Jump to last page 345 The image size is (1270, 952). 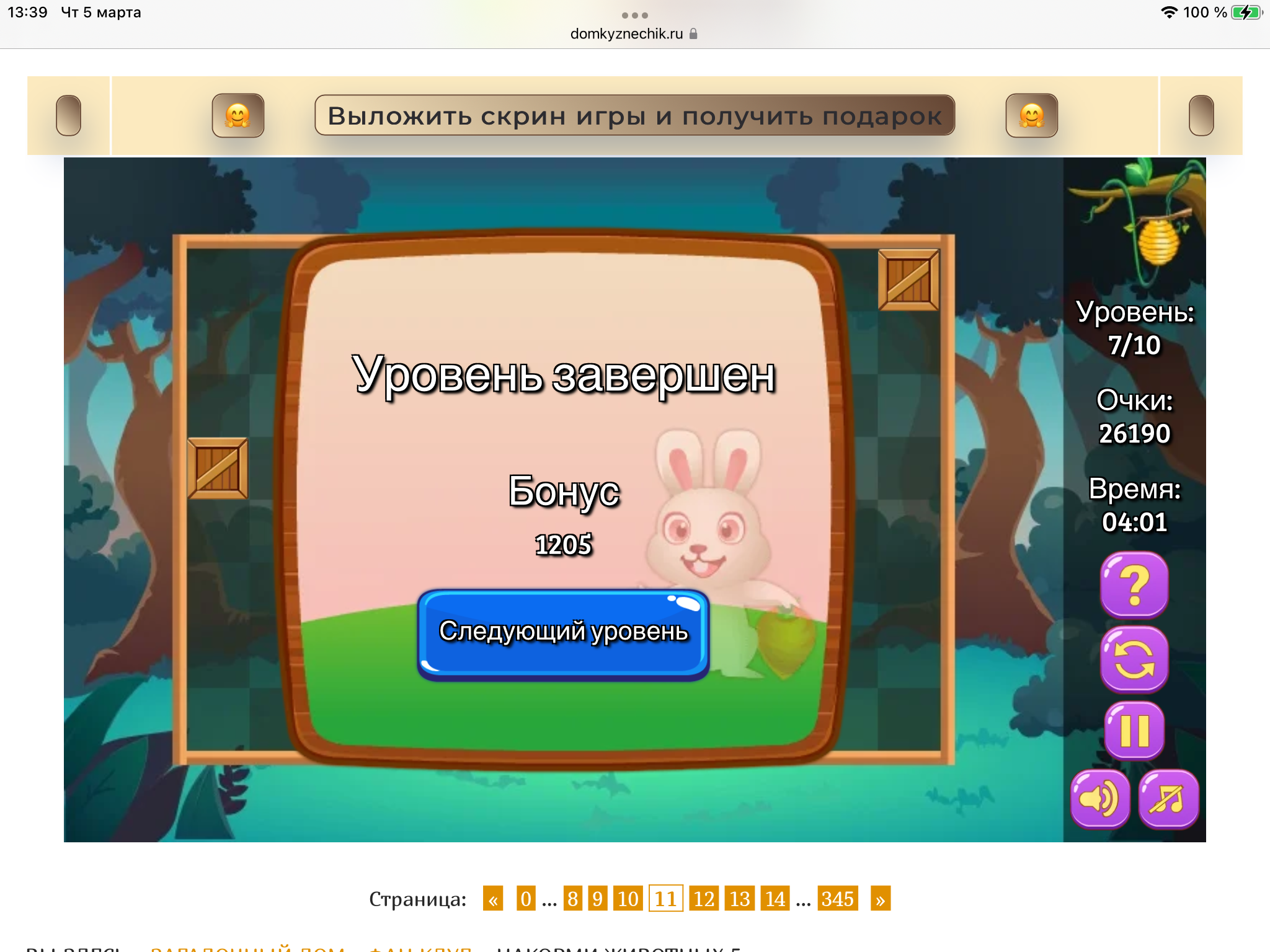(x=837, y=899)
